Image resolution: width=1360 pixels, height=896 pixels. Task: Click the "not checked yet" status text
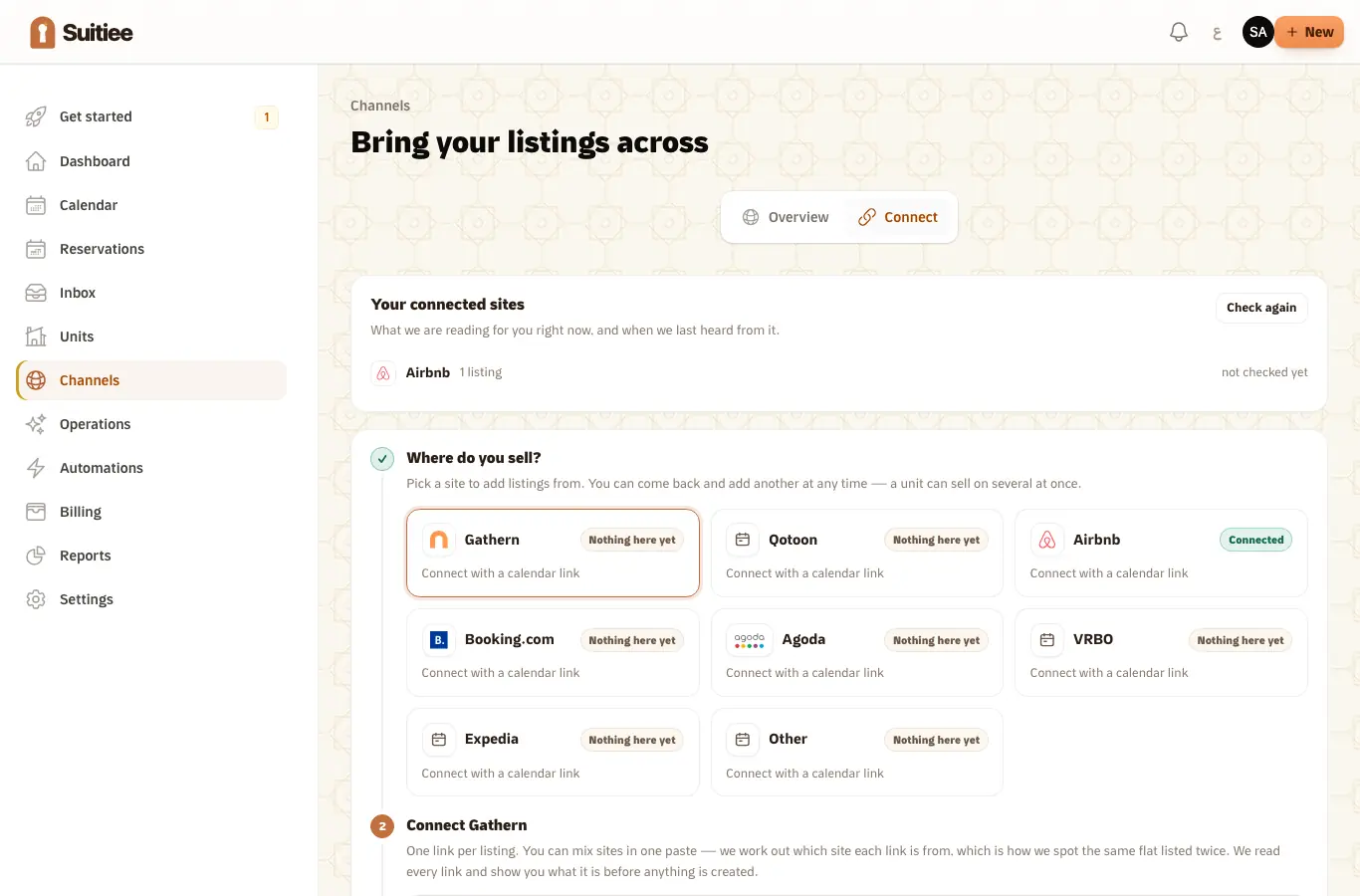pos(1264,372)
